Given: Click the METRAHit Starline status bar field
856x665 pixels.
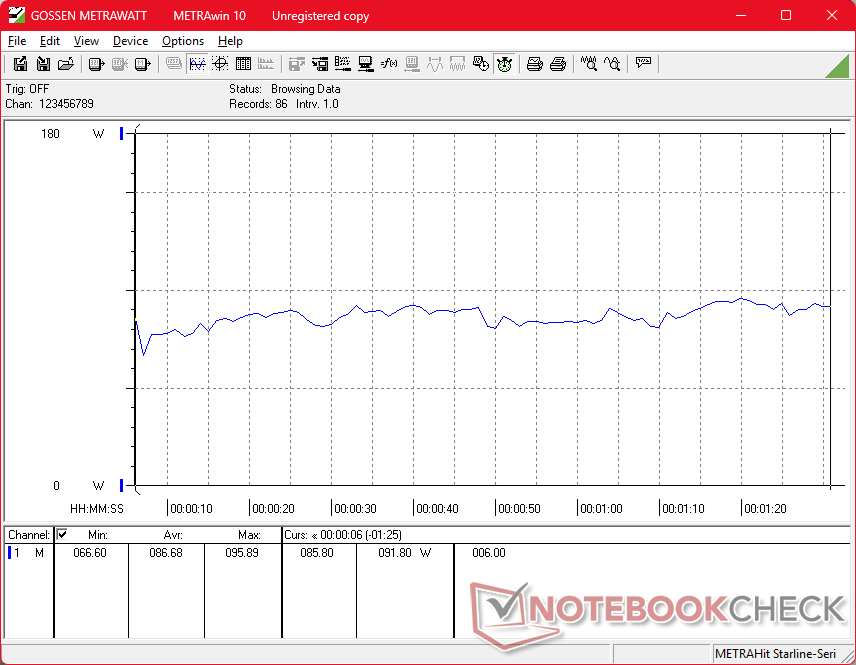Looking at the screenshot, I should pyautogui.click(x=779, y=654).
